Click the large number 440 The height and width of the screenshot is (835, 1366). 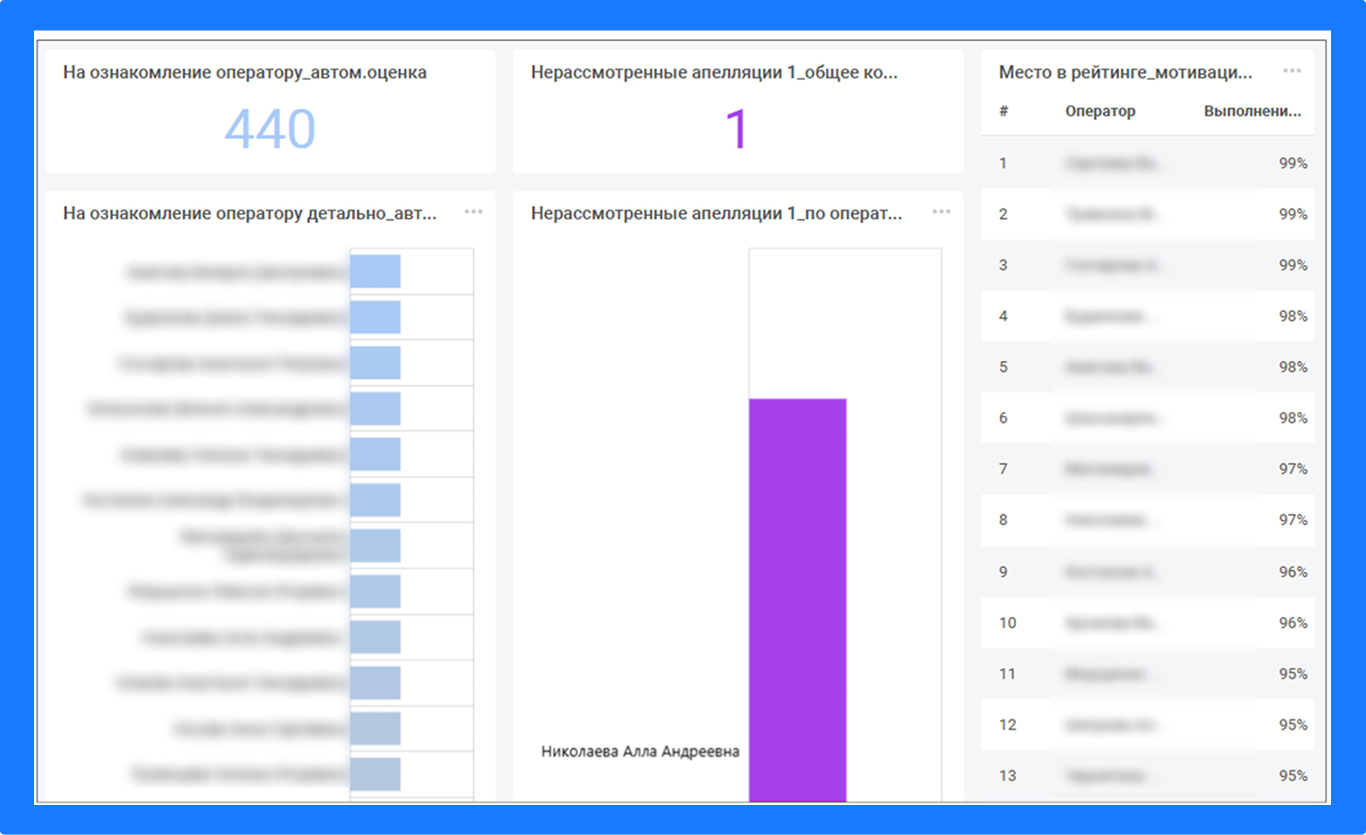[270, 128]
